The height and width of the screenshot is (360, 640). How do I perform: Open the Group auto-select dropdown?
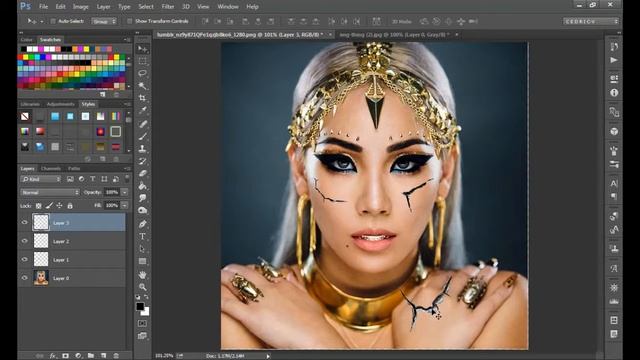tap(104, 21)
